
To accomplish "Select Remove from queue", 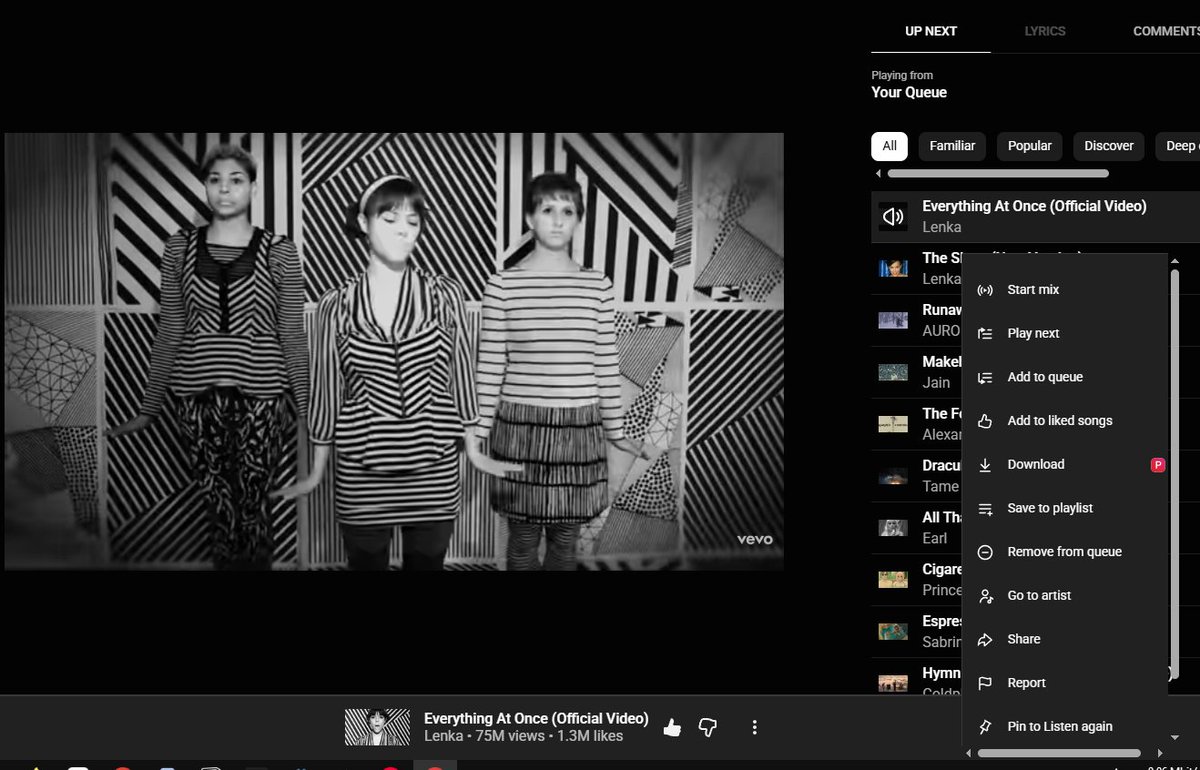I will (1064, 552).
